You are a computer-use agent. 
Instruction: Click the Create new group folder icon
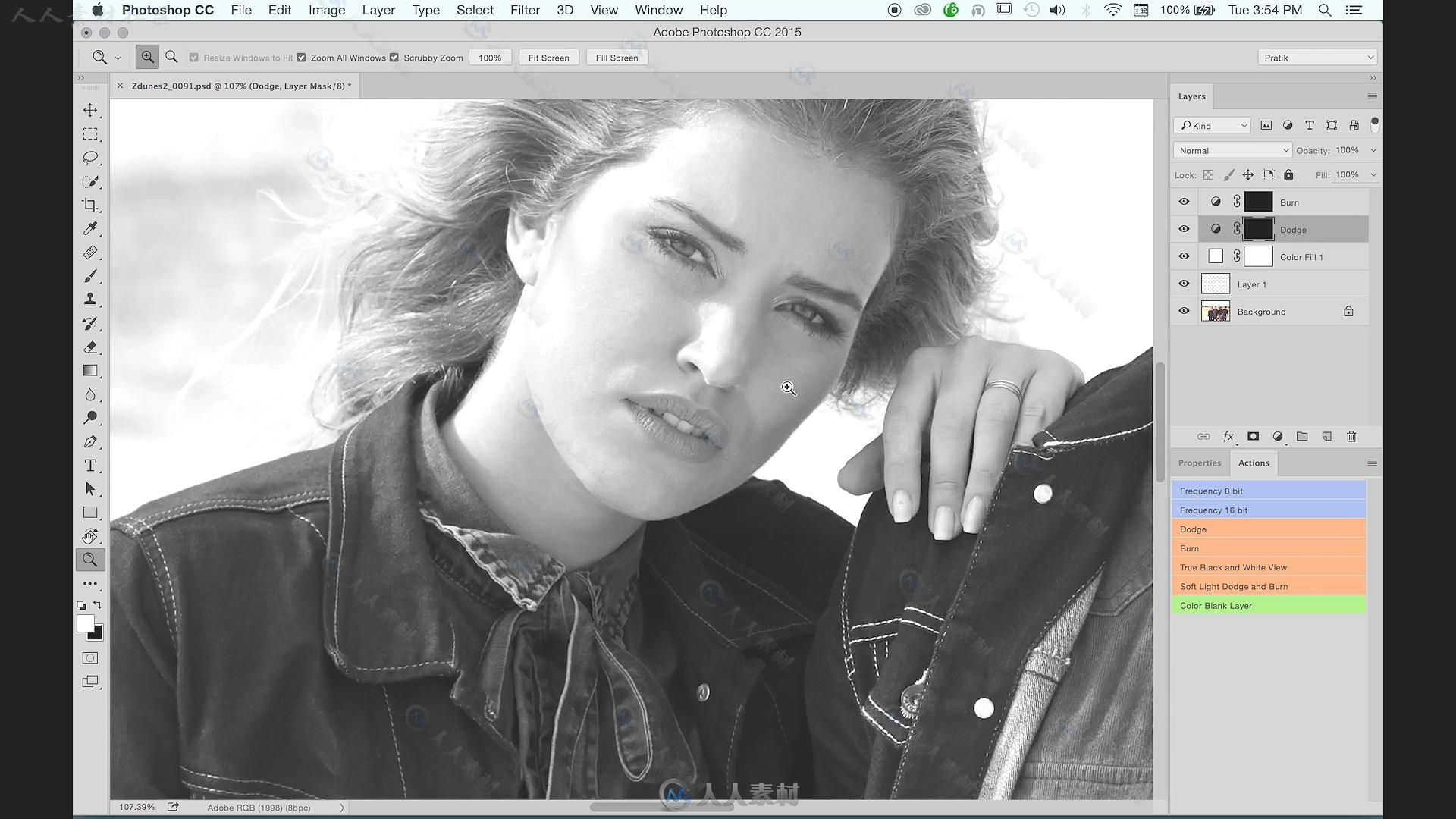(x=1302, y=437)
